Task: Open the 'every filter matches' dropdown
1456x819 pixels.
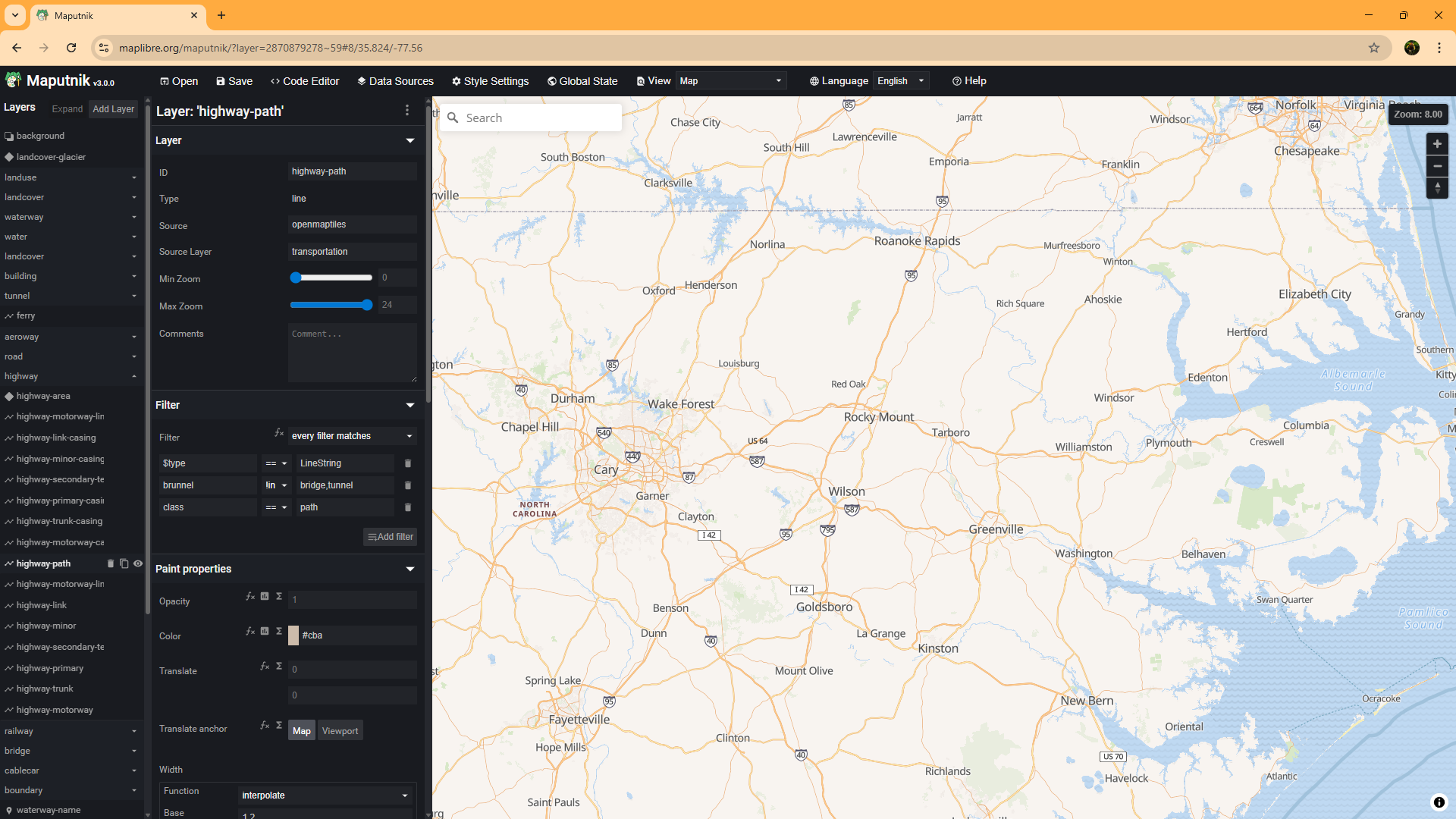Action: (350, 435)
